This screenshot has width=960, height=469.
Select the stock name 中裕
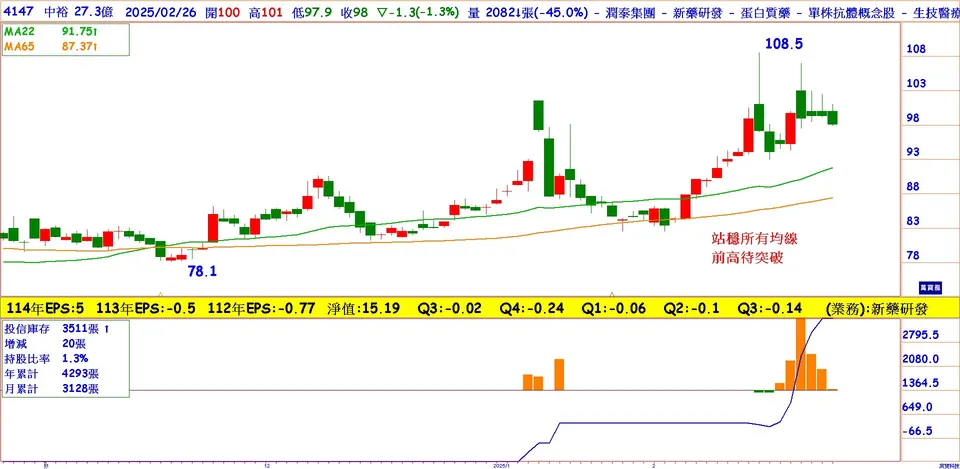click(55, 10)
